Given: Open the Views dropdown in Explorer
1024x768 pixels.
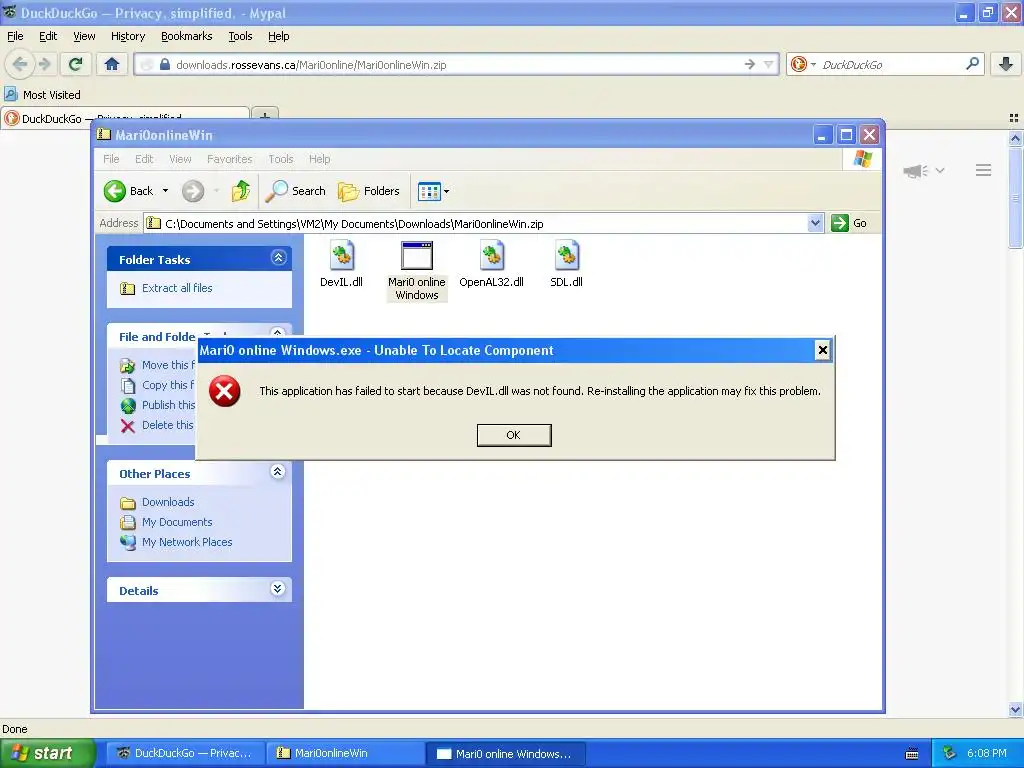Looking at the screenshot, I should click(x=433, y=191).
